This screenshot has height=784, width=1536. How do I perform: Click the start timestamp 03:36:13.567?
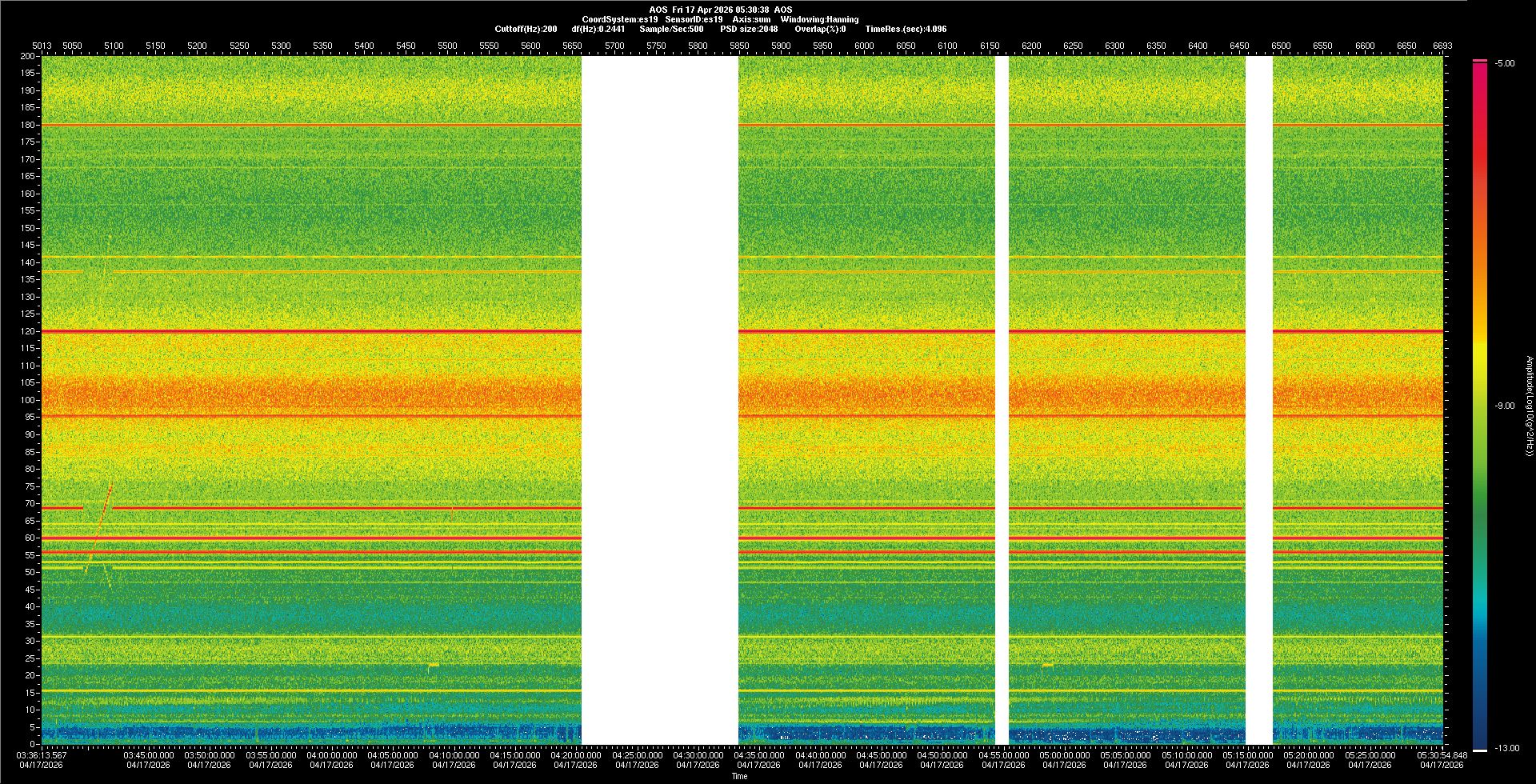tap(42, 755)
